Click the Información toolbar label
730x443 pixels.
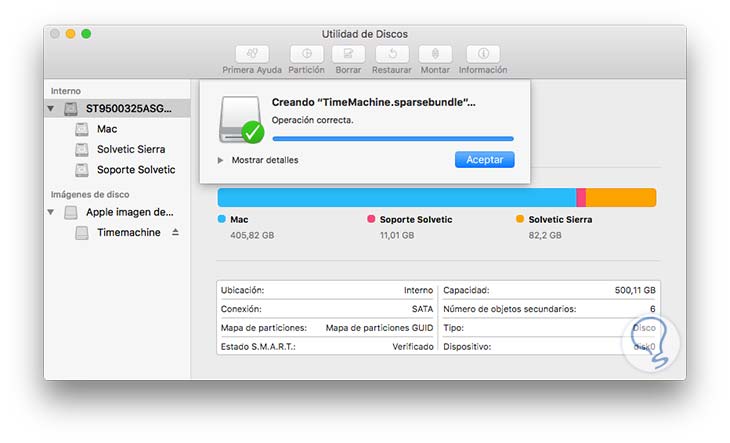tap(483, 70)
